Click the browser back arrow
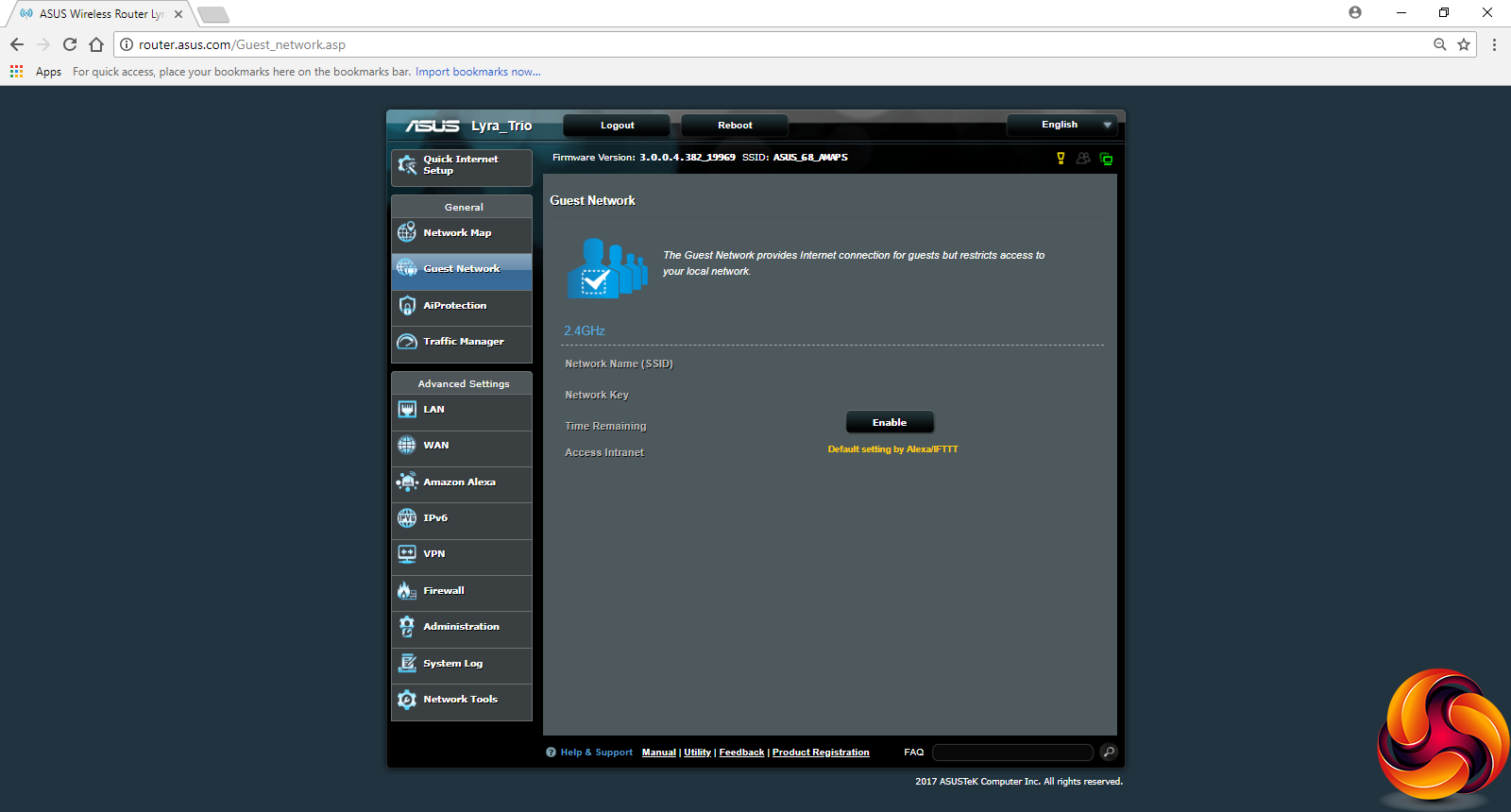Screen dimensions: 1511x812 [x=17, y=44]
